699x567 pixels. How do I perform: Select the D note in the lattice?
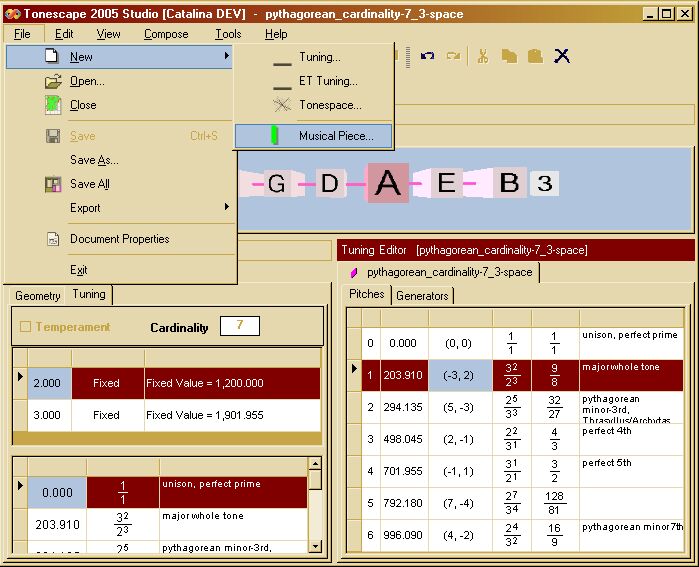click(x=330, y=184)
